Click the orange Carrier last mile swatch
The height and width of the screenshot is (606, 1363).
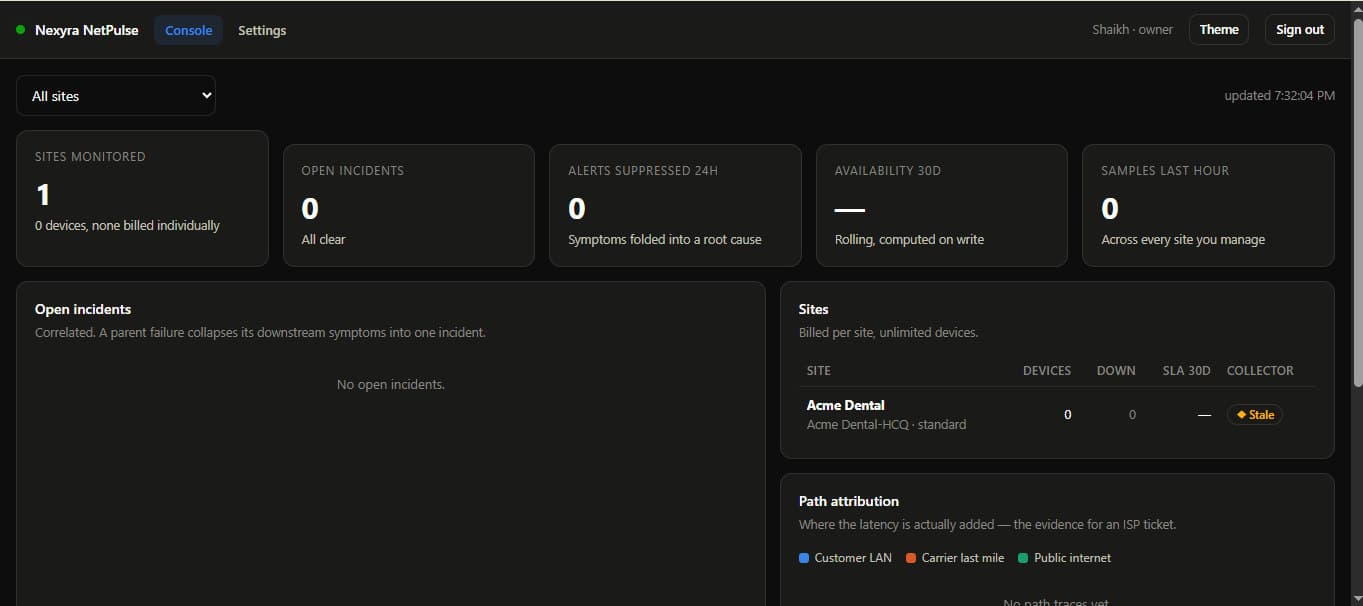tap(911, 558)
